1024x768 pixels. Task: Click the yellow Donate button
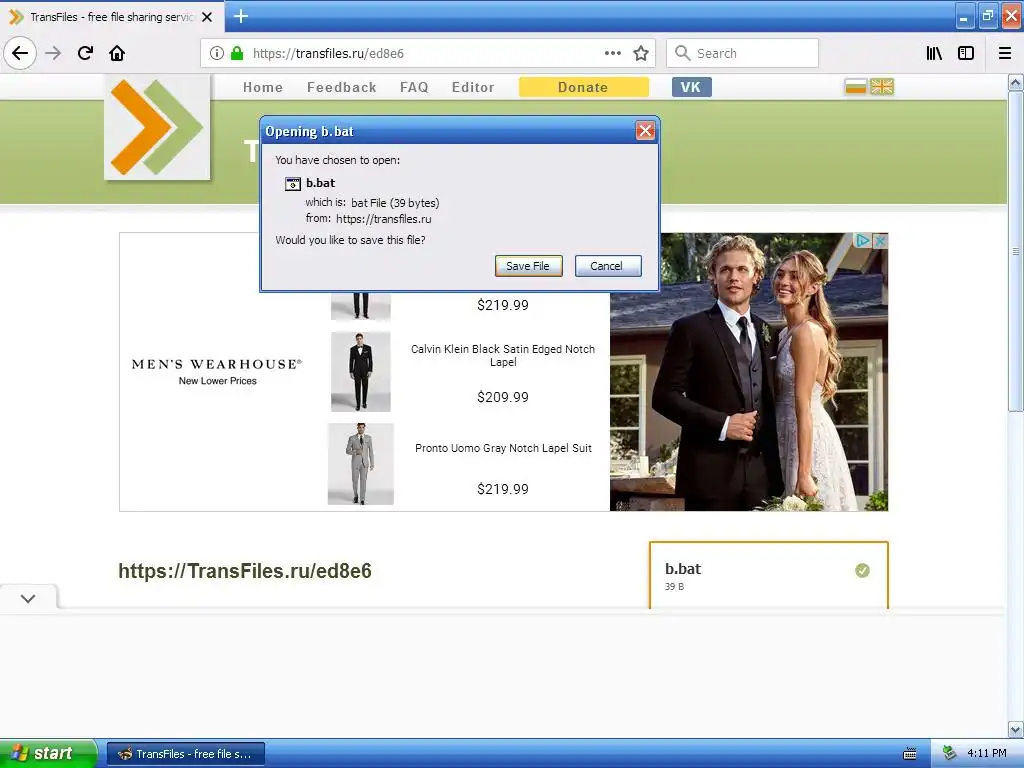pos(583,87)
